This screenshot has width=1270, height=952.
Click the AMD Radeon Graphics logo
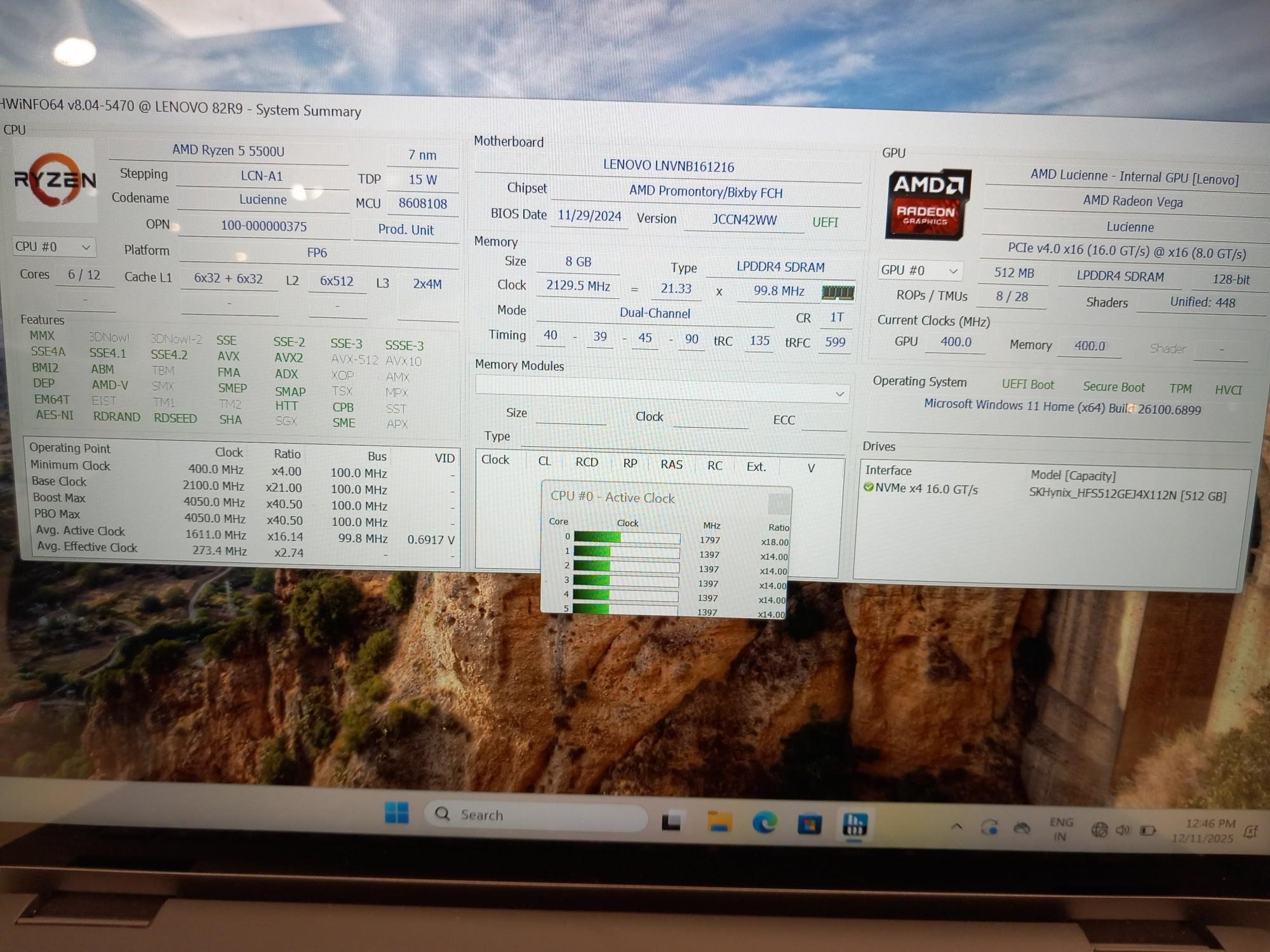click(928, 204)
